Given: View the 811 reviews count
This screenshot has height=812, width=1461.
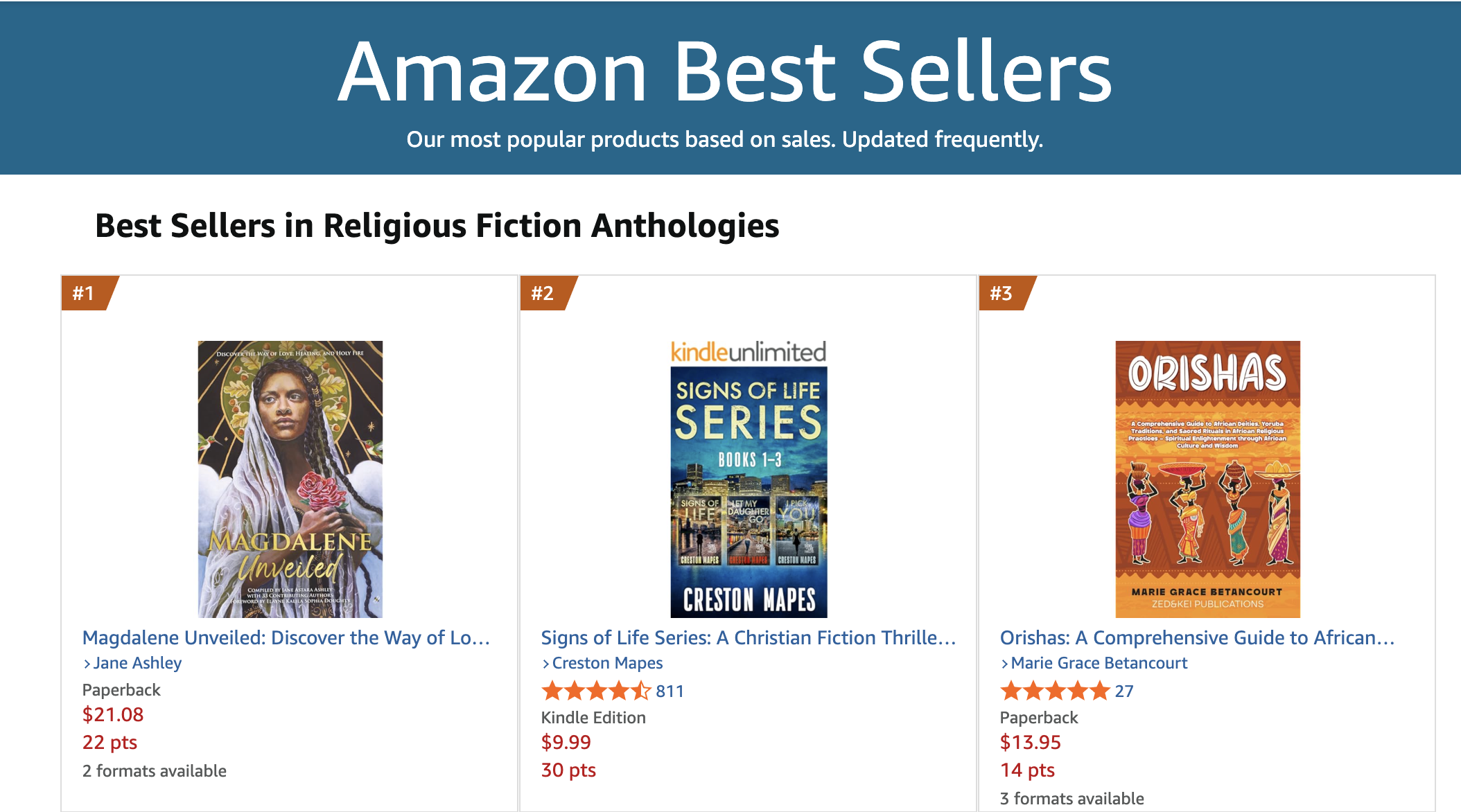Looking at the screenshot, I should tap(670, 691).
